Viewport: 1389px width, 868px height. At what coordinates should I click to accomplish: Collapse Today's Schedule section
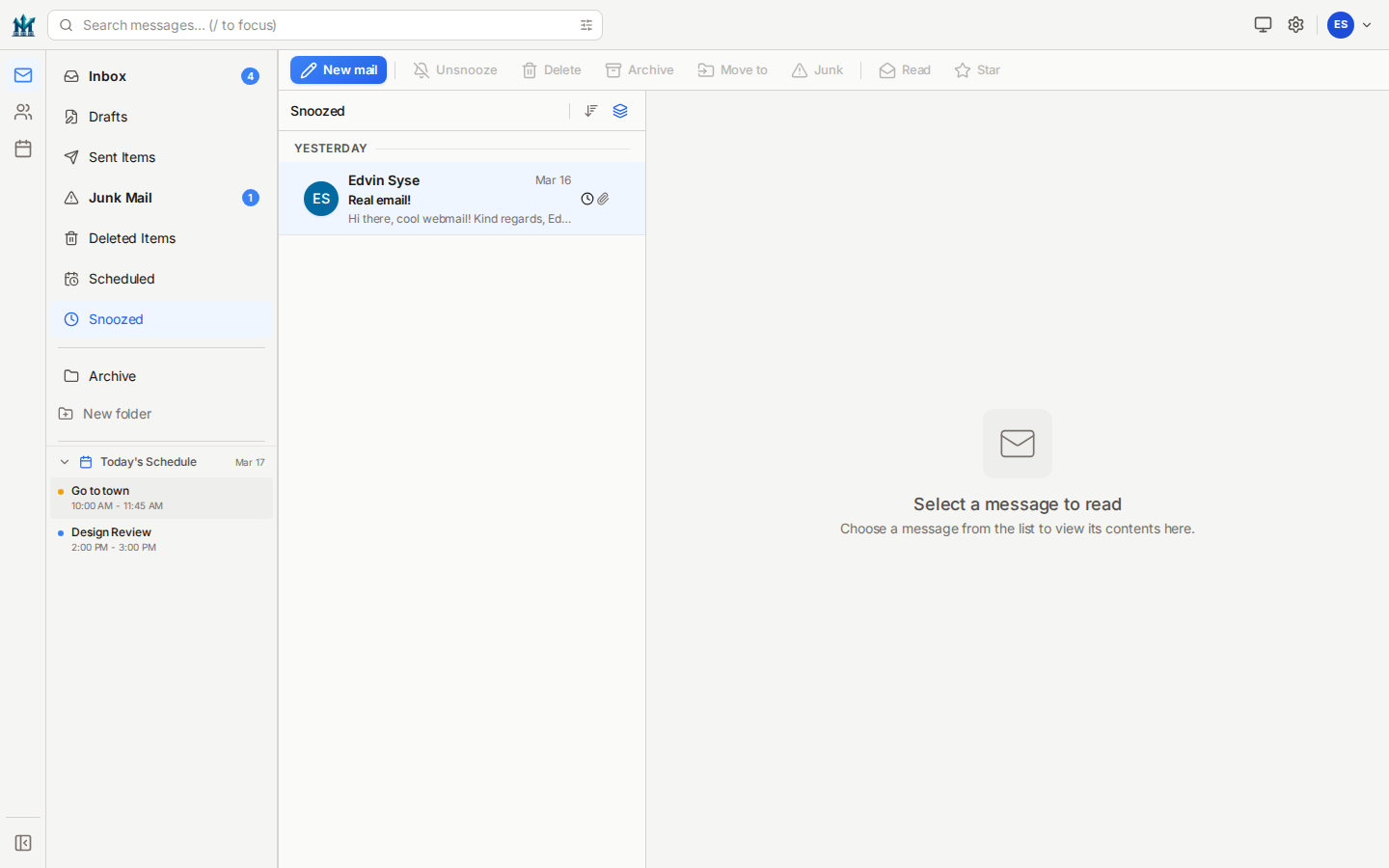pos(65,462)
